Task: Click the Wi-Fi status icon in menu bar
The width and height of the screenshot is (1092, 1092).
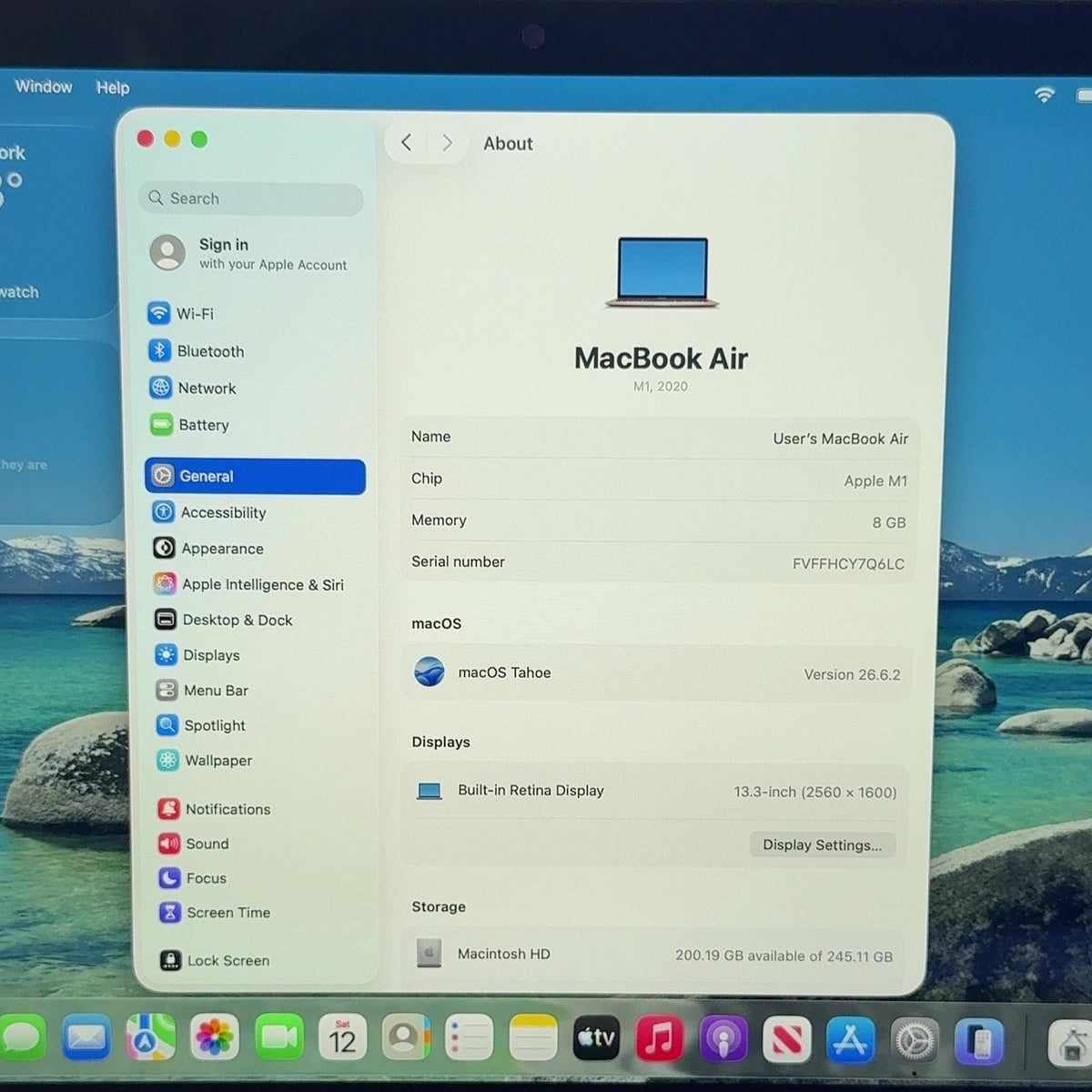Action: [1045, 95]
